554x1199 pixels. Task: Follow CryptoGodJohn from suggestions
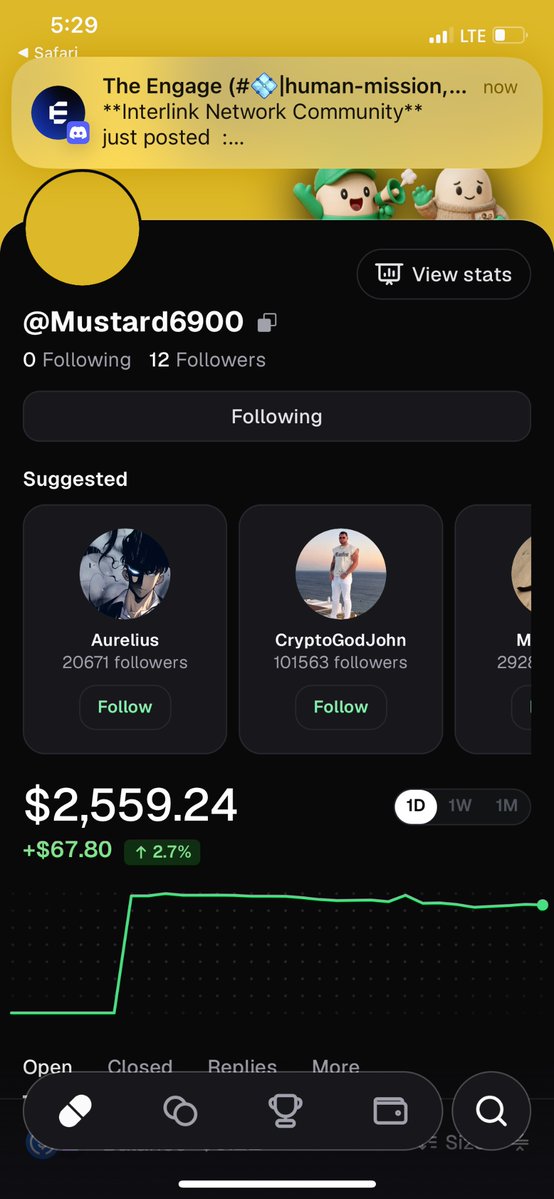click(x=341, y=707)
